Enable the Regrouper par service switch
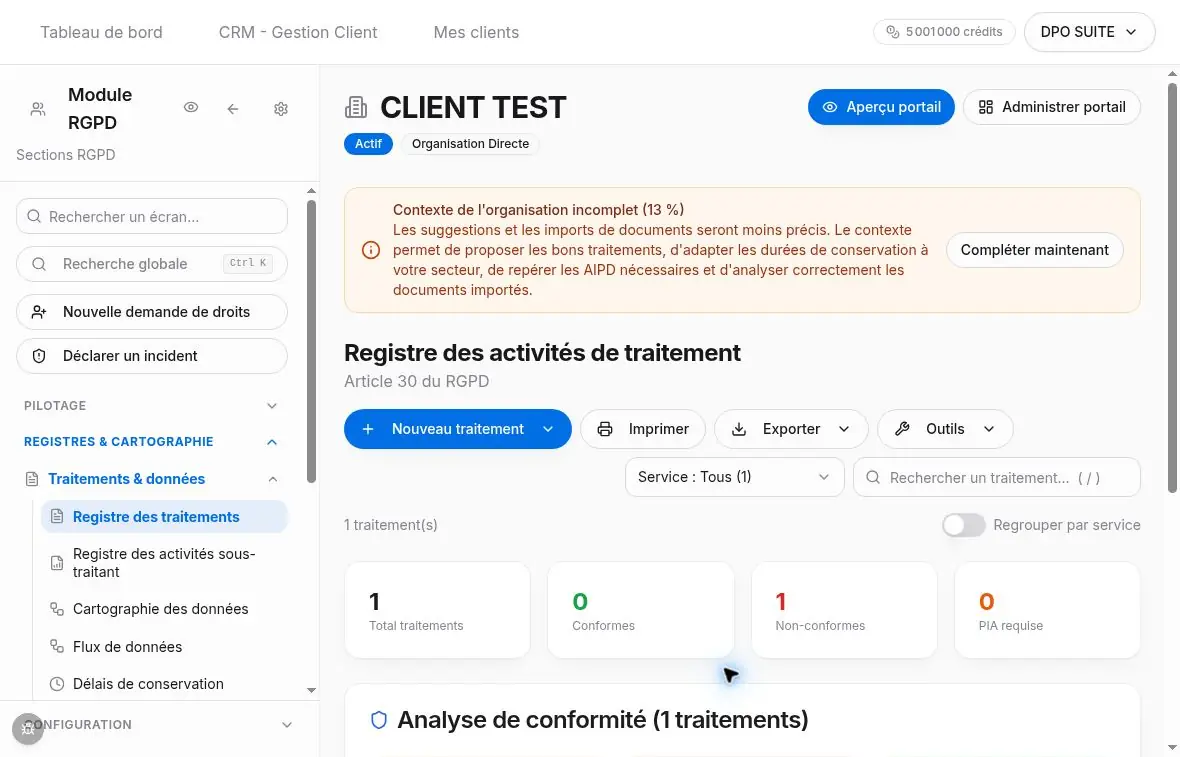1180x757 pixels. coord(963,525)
